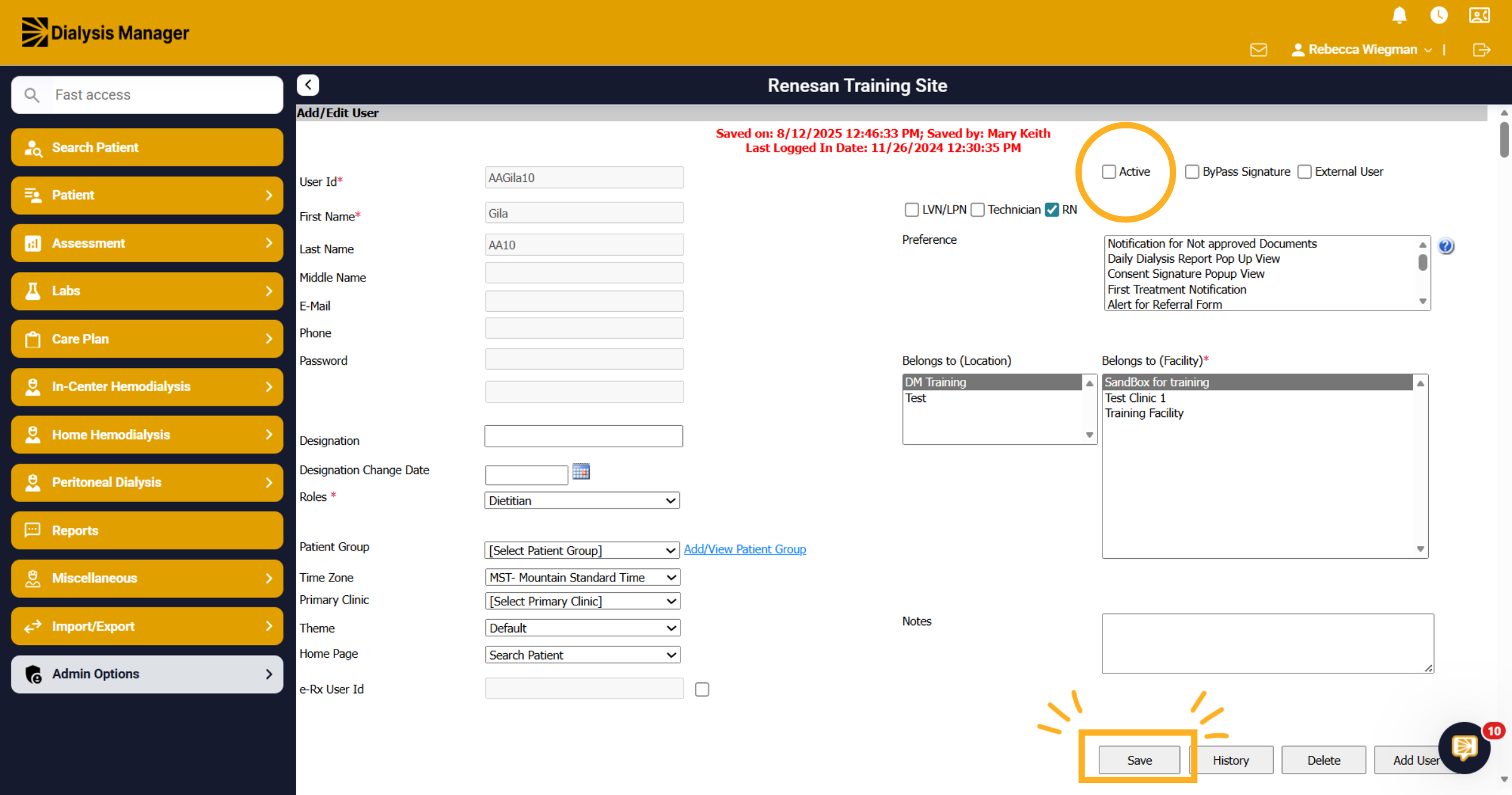Check the External User checkbox
This screenshot has height=795, width=1512.
click(1304, 172)
